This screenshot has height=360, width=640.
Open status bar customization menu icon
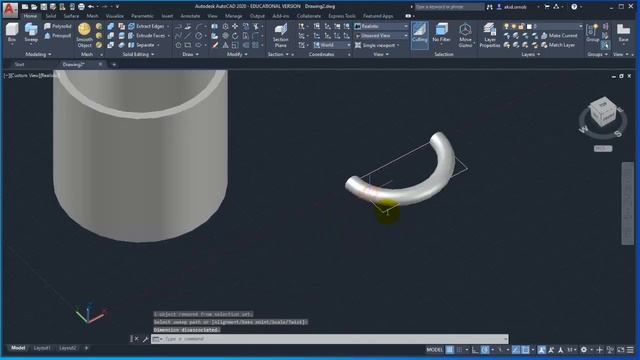(x=631, y=350)
